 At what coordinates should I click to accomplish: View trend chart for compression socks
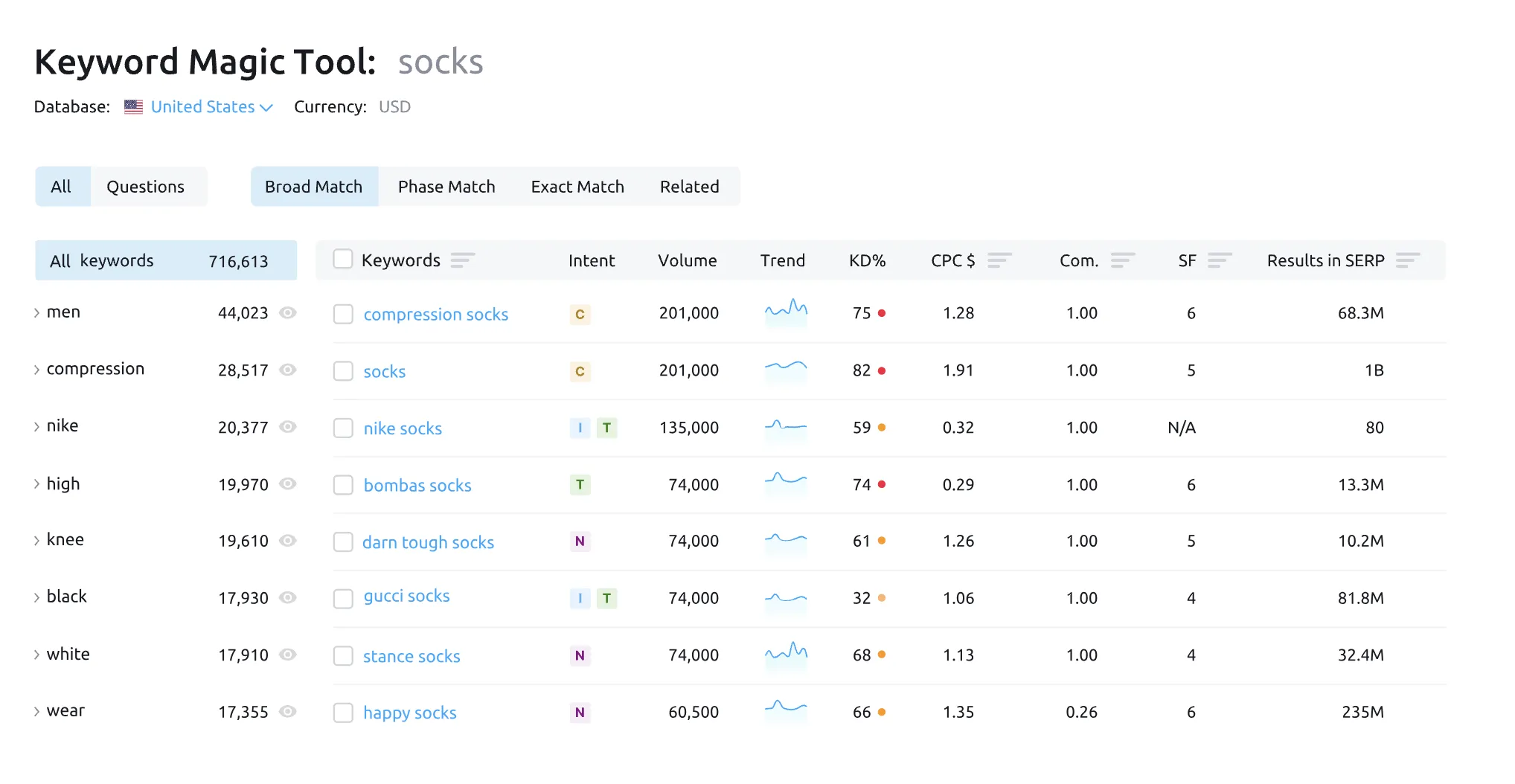[786, 312]
